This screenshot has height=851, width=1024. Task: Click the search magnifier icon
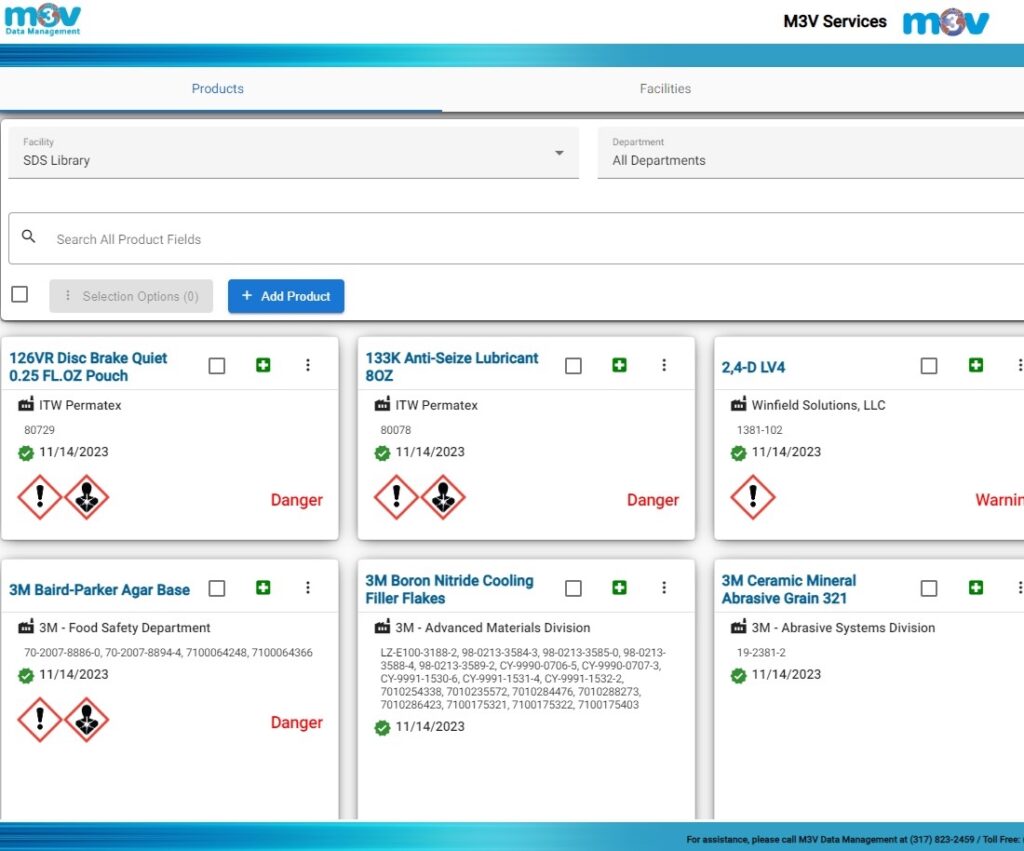[x=28, y=236]
